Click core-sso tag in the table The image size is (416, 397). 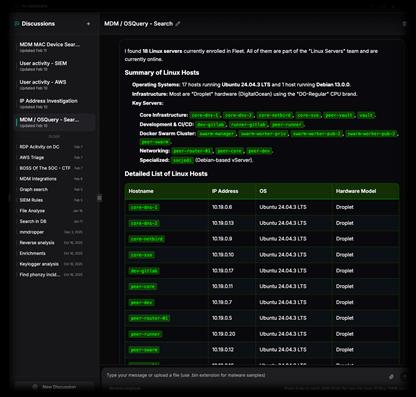coord(141,255)
